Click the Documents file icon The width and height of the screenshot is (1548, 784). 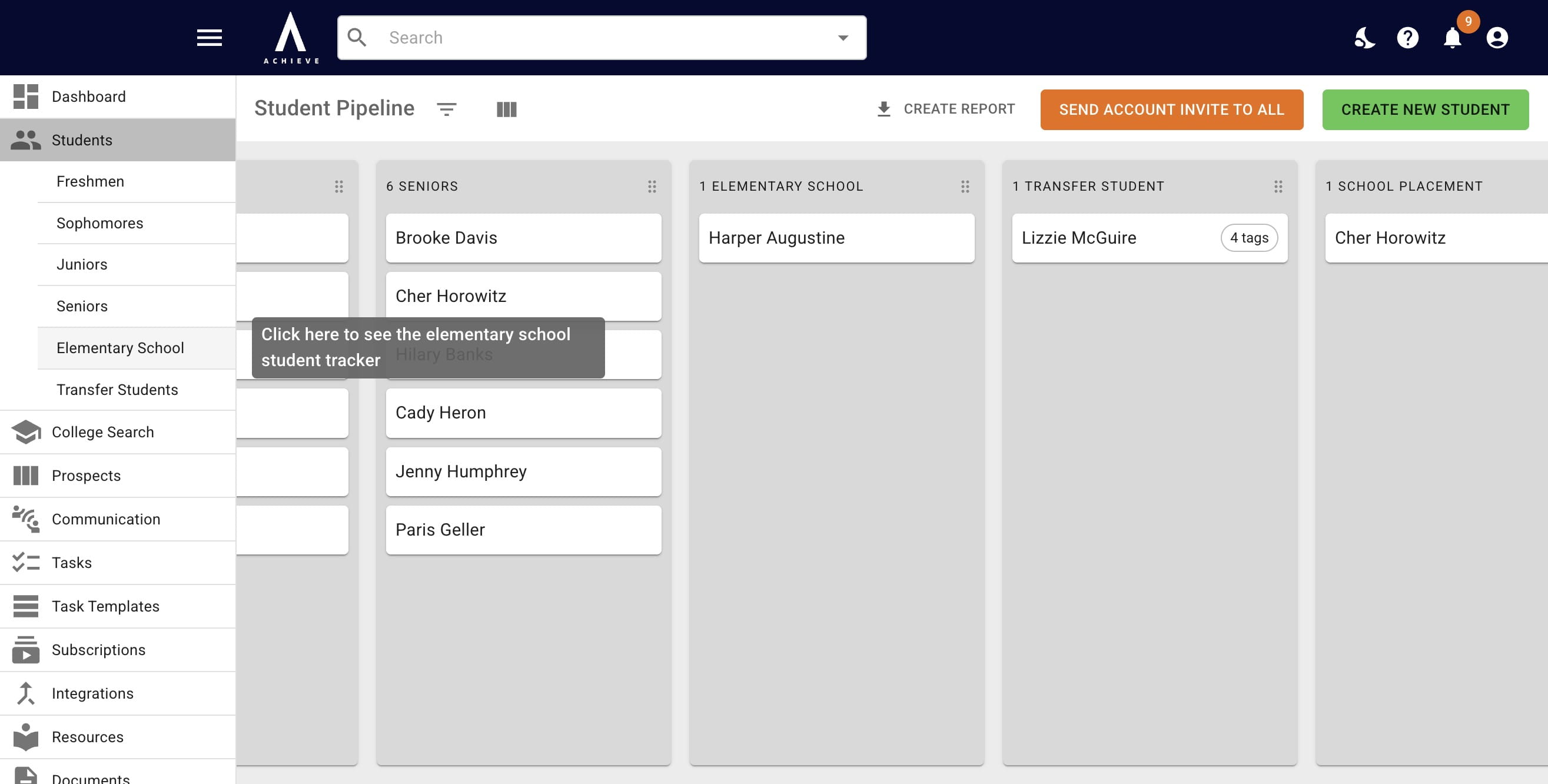(x=25, y=776)
